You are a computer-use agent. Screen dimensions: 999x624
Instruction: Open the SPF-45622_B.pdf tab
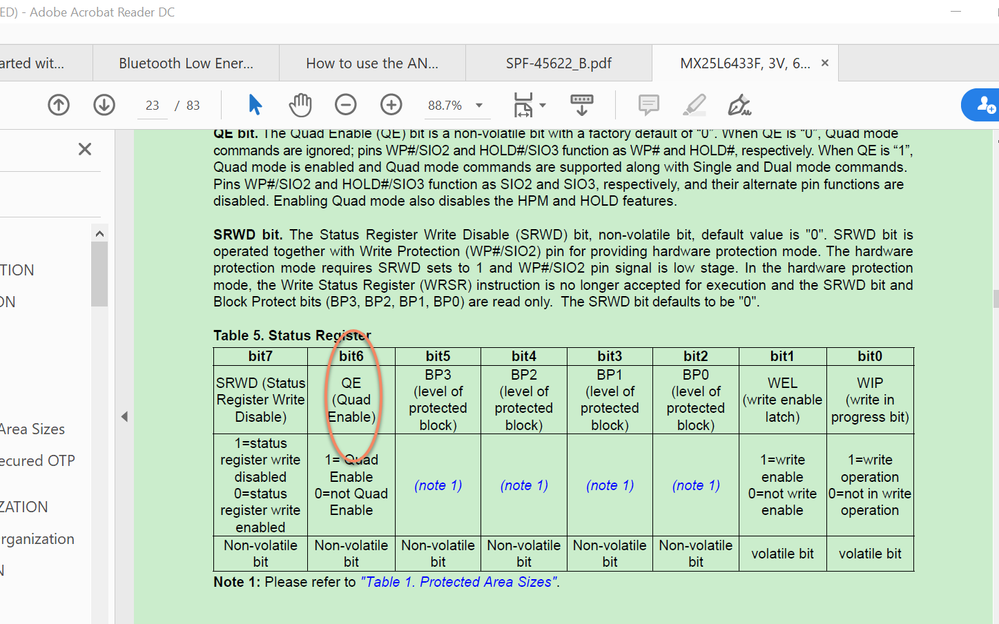coord(559,63)
